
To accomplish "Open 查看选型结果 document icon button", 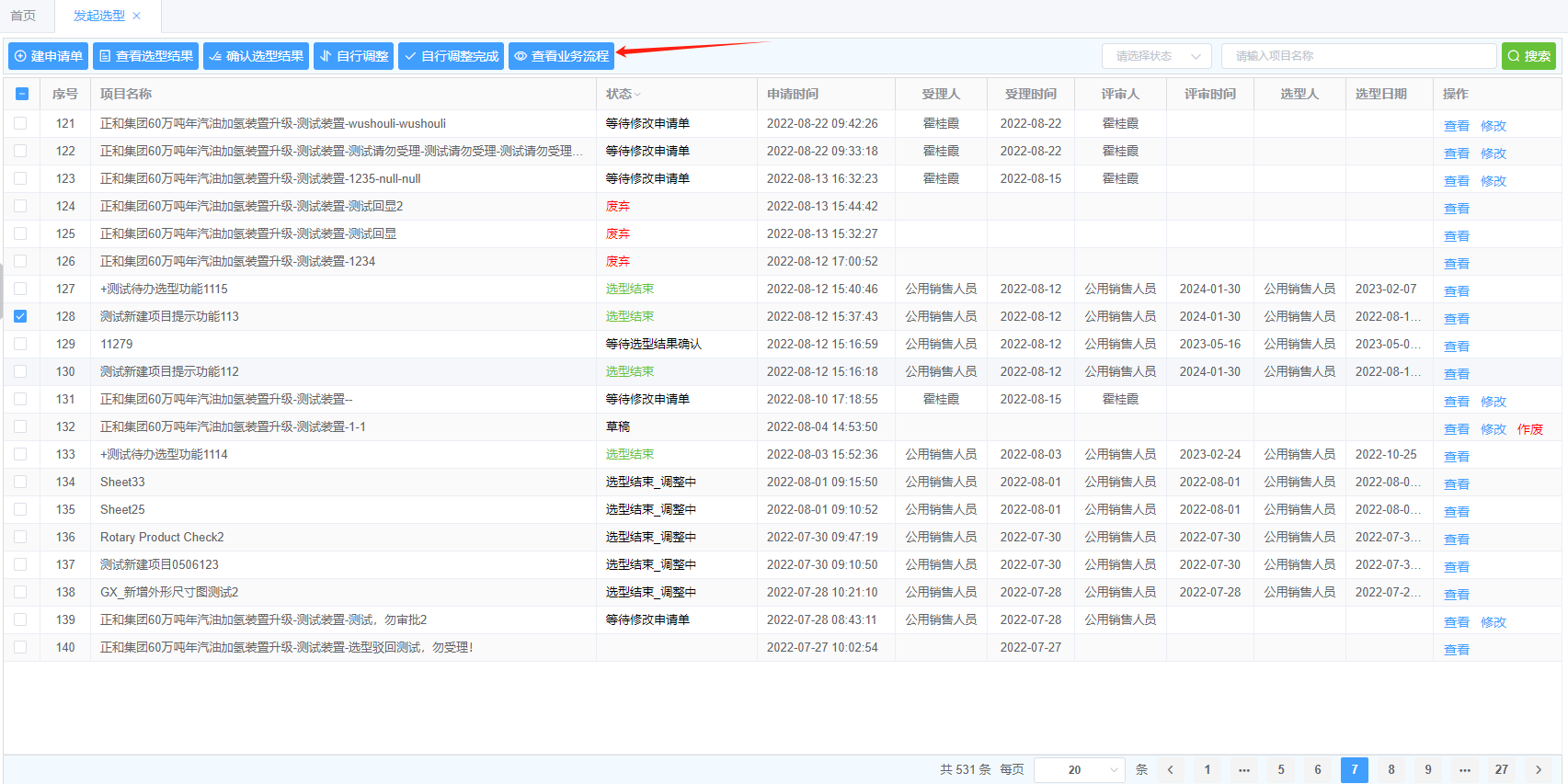I will pyautogui.click(x=145, y=56).
